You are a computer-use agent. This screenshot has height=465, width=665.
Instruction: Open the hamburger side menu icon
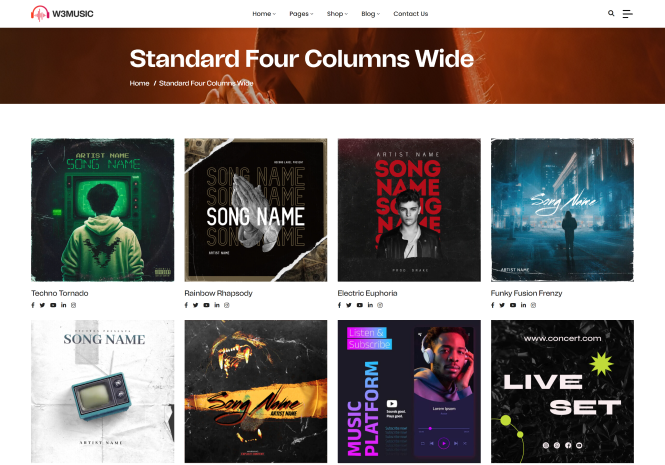pyautogui.click(x=627, y=14)
